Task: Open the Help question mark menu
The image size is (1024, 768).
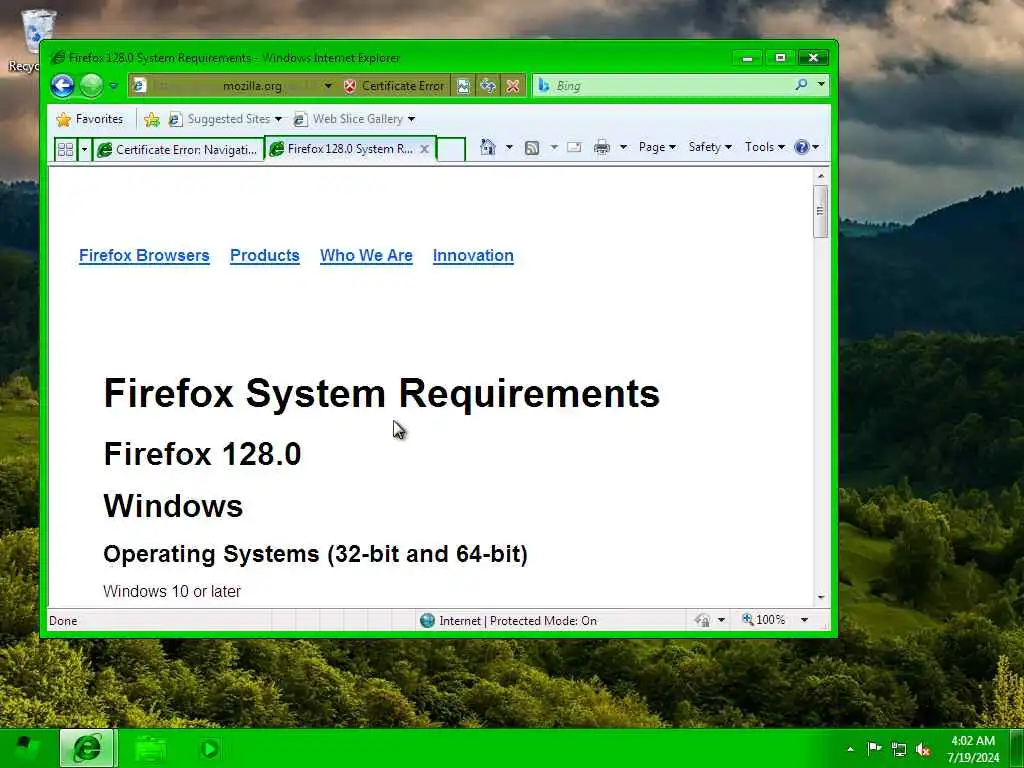Action: point(806,147)
